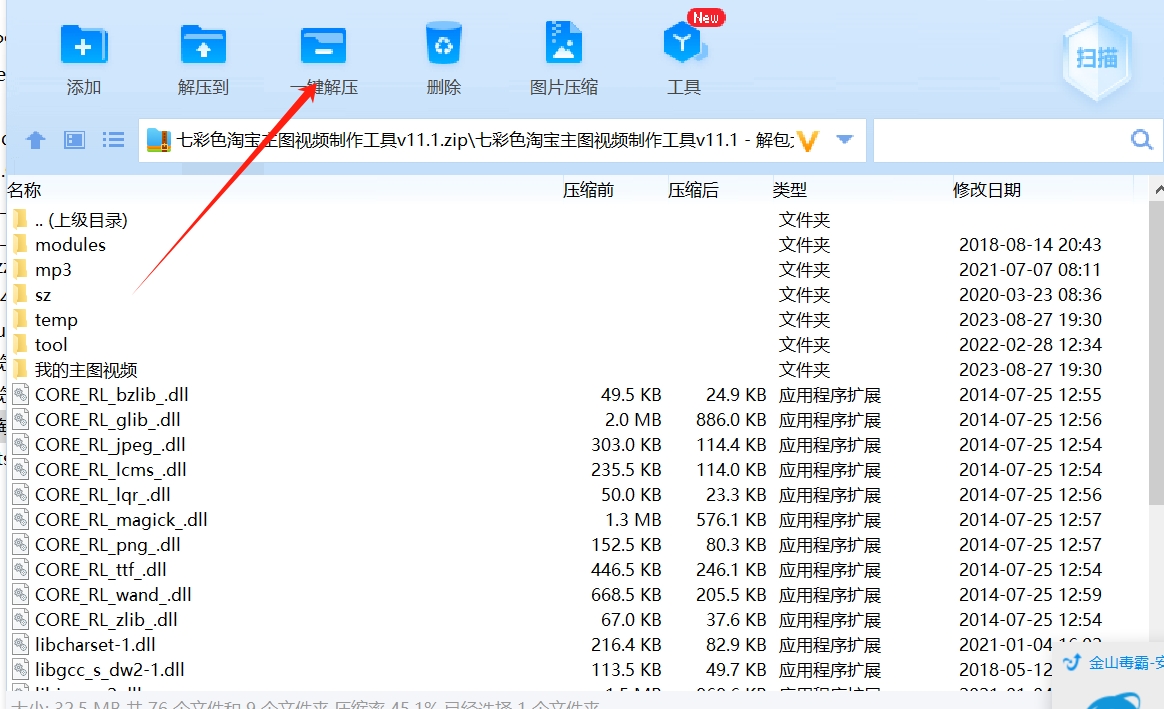The image size is (1164, 709).
Task: Switch to the list view mode
Action: [x=113, y=140]
